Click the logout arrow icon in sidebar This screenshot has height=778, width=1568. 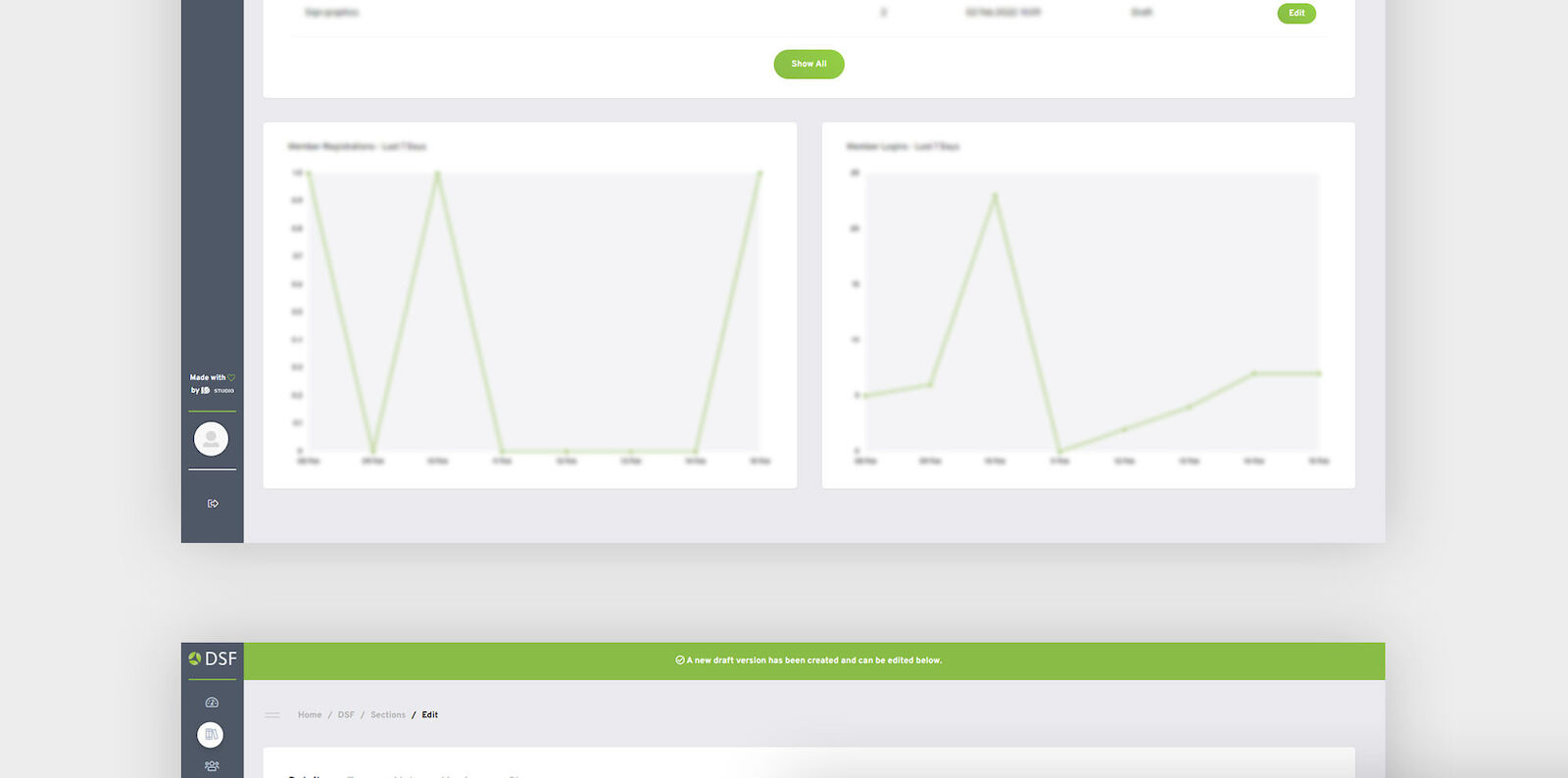tap(213, 504)
